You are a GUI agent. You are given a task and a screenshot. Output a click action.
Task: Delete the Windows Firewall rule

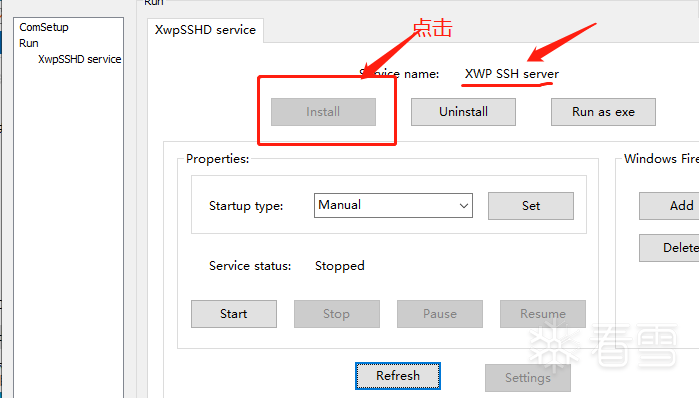(669, 248)
